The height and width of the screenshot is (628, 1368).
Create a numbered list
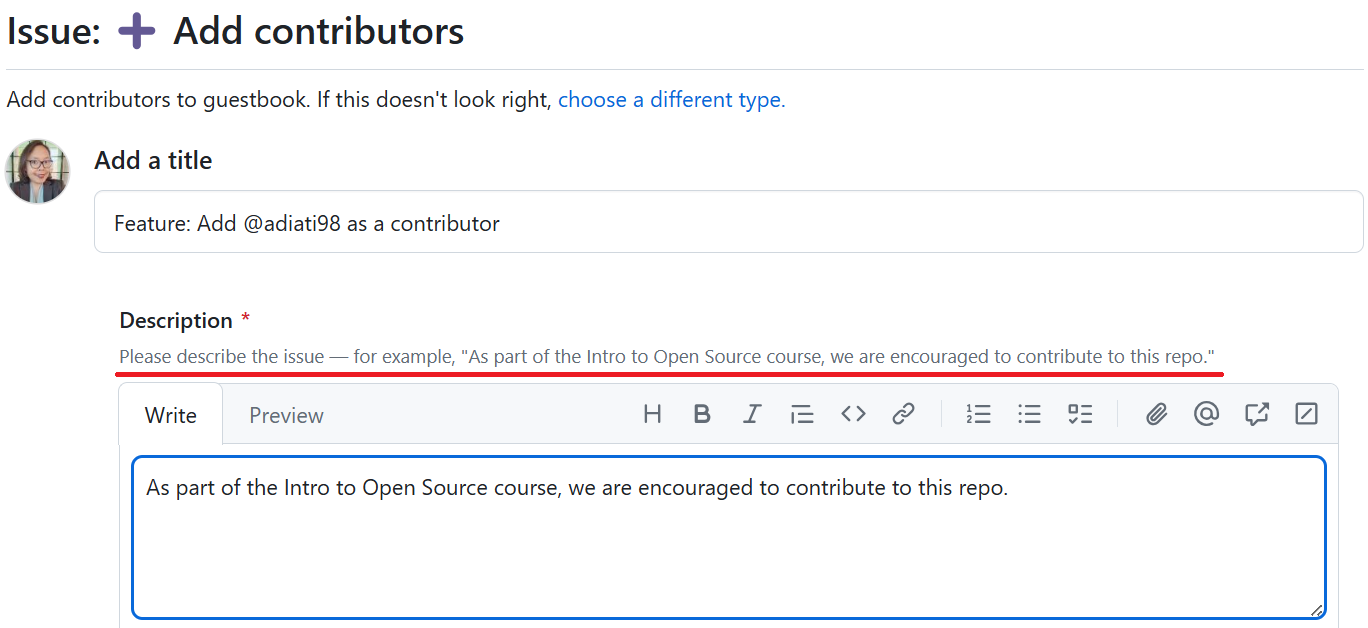(x=978, y=413)
